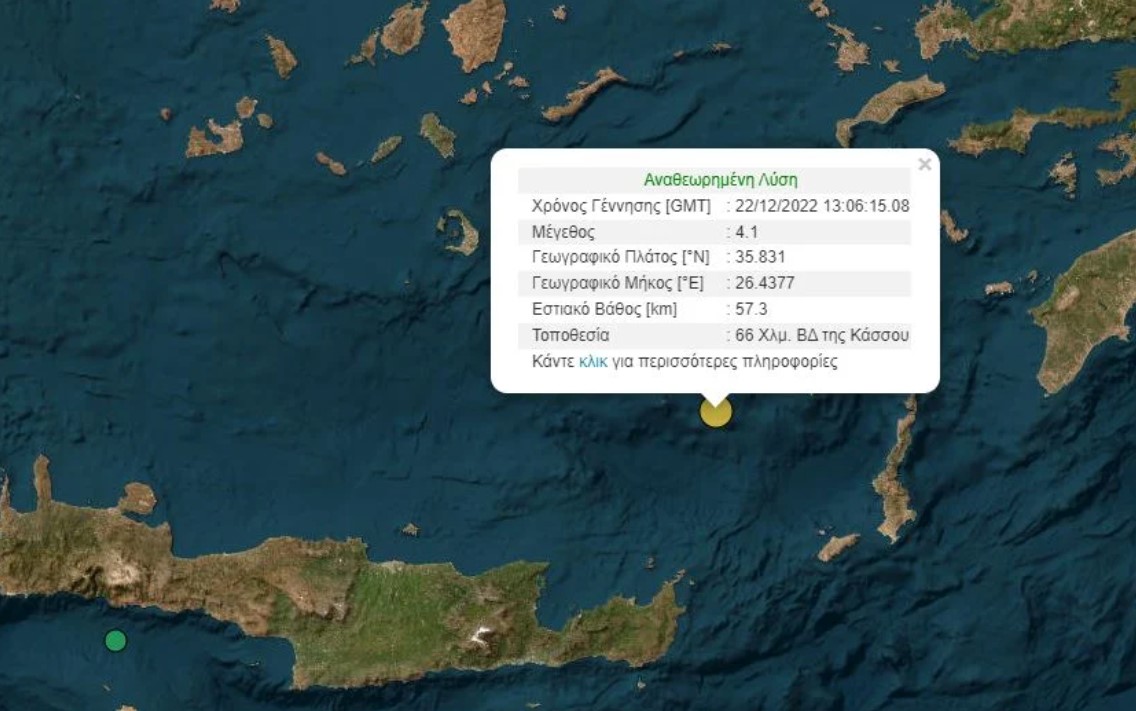Open the 'κλικ' link for more information
Screen dimensions: 1136x711
click(x=593, y=361)
